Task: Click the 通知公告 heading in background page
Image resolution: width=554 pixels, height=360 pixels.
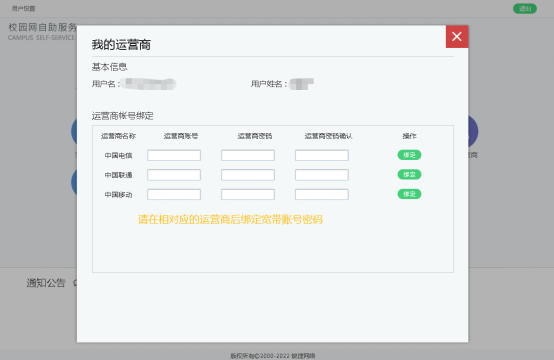Action: click(46, 283)
